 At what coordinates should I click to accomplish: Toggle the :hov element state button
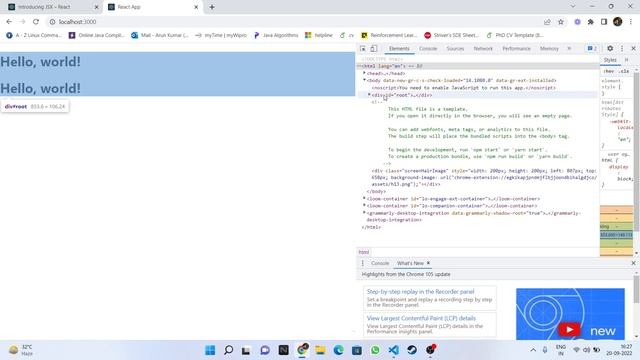point(609,71)
